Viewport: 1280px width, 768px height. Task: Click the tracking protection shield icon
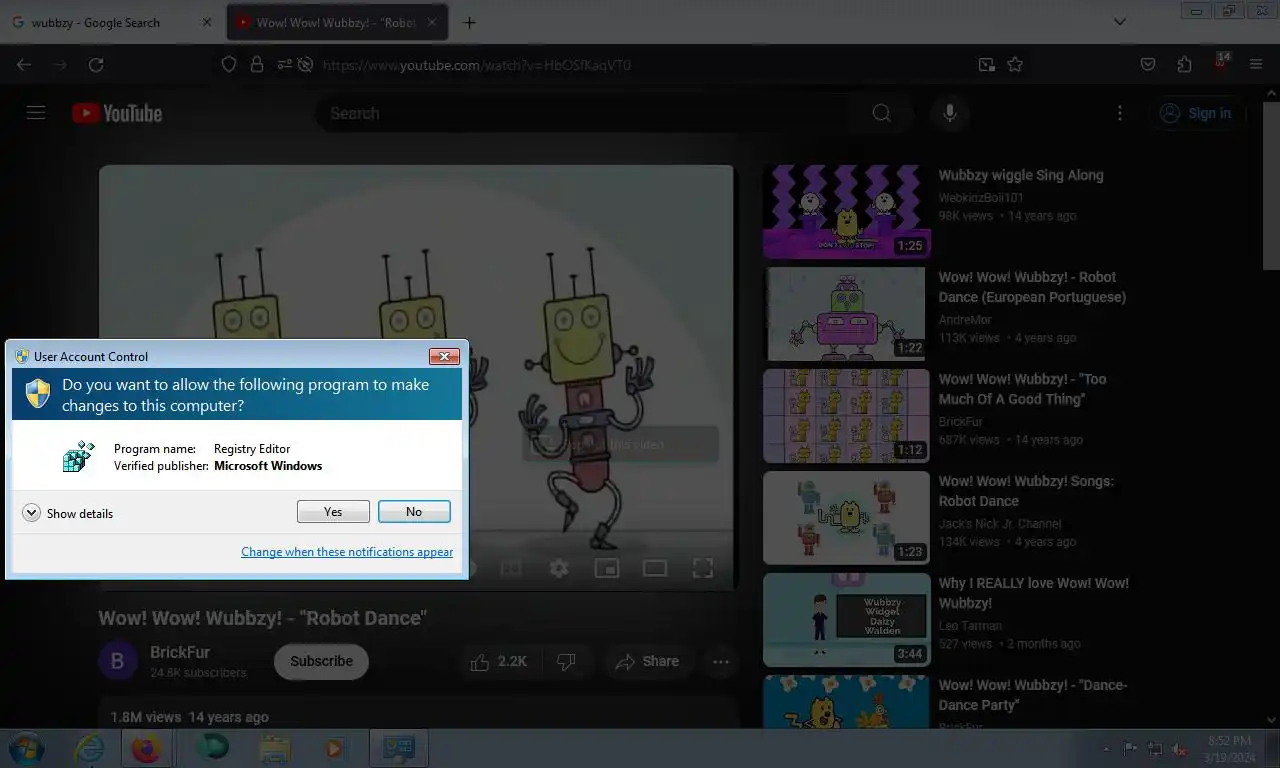click(x=229, y=65)
